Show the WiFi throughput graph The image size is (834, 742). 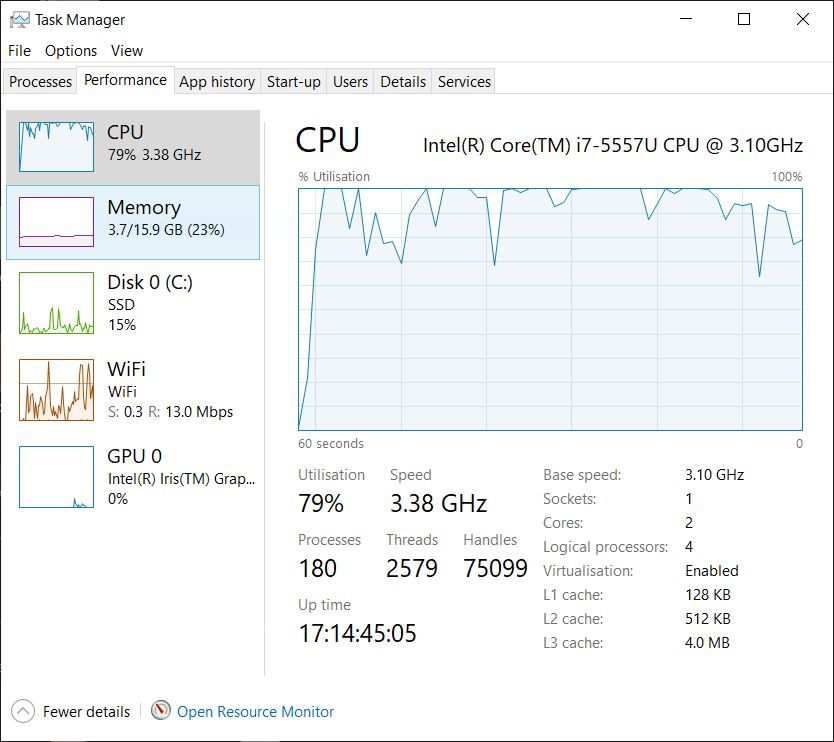pos(56,390)
